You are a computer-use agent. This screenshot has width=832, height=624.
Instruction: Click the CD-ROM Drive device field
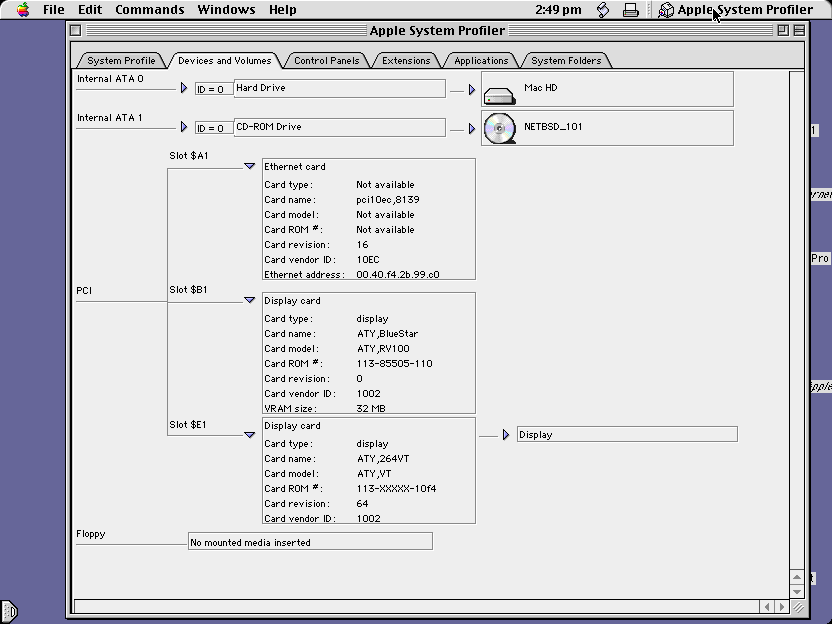tap(340, 127)
